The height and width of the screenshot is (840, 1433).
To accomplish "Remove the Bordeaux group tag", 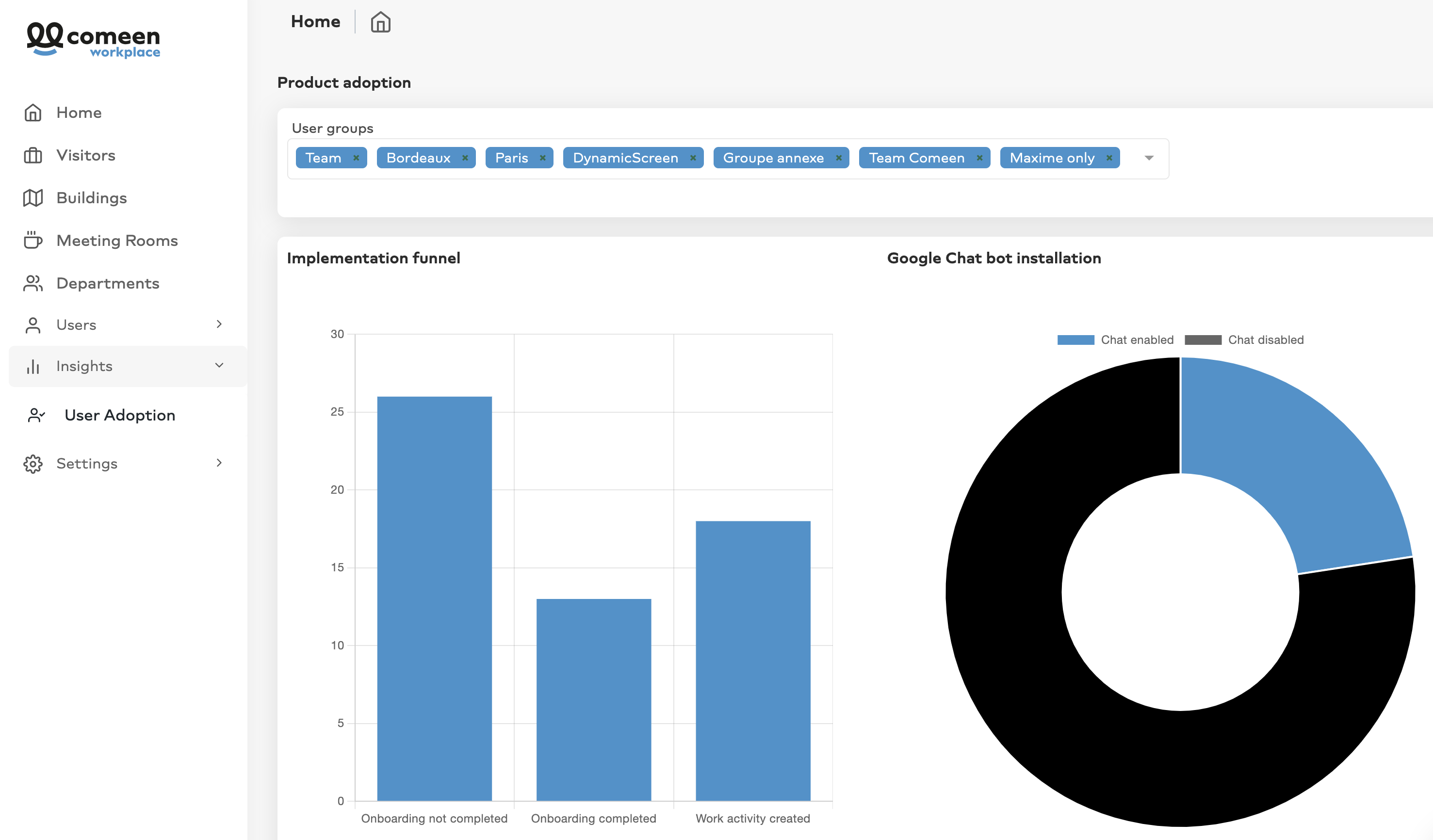I will (465, 158).
